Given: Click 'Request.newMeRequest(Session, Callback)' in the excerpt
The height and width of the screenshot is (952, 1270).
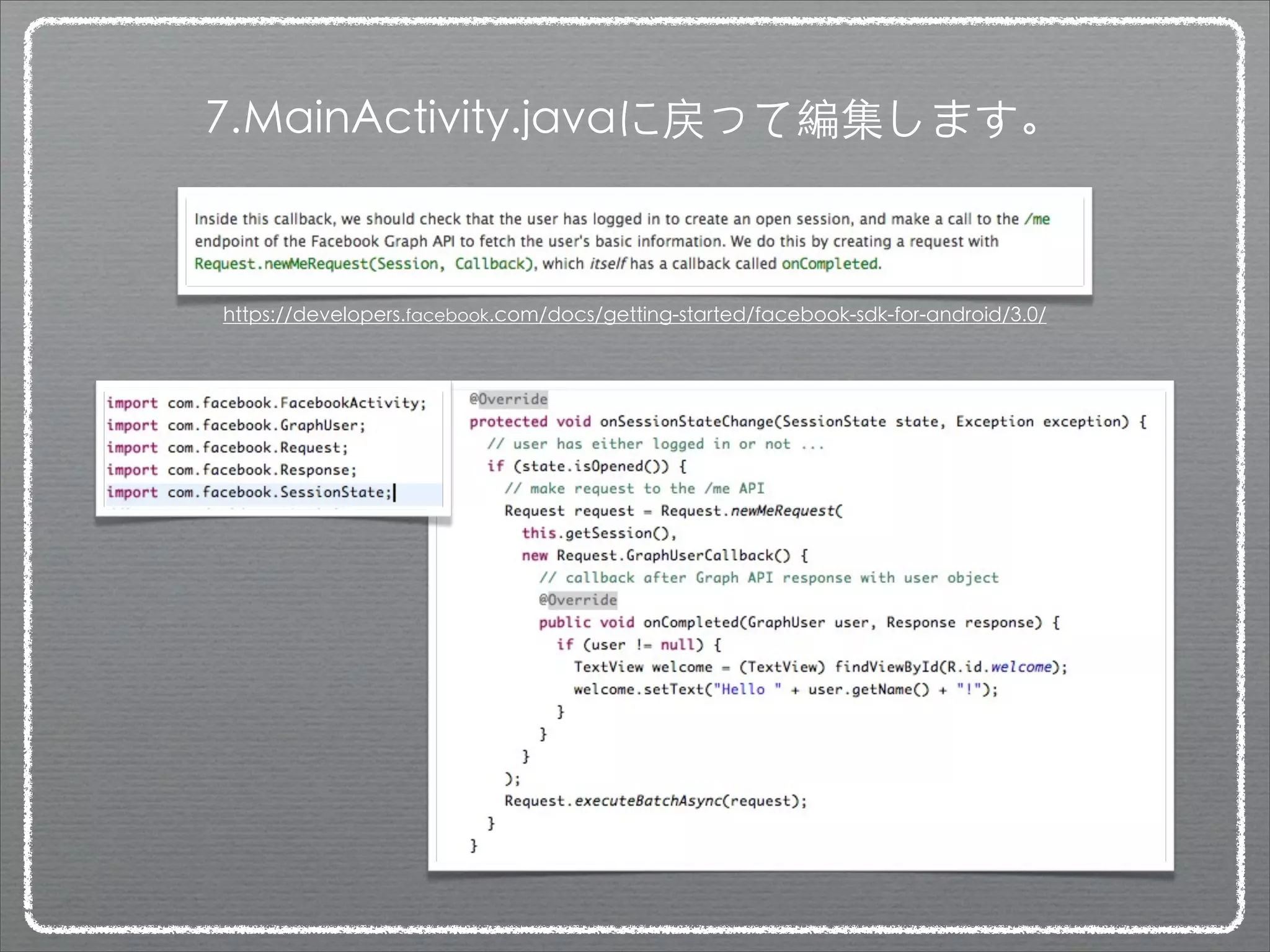Looking at the screenshot, I should 364,264.
